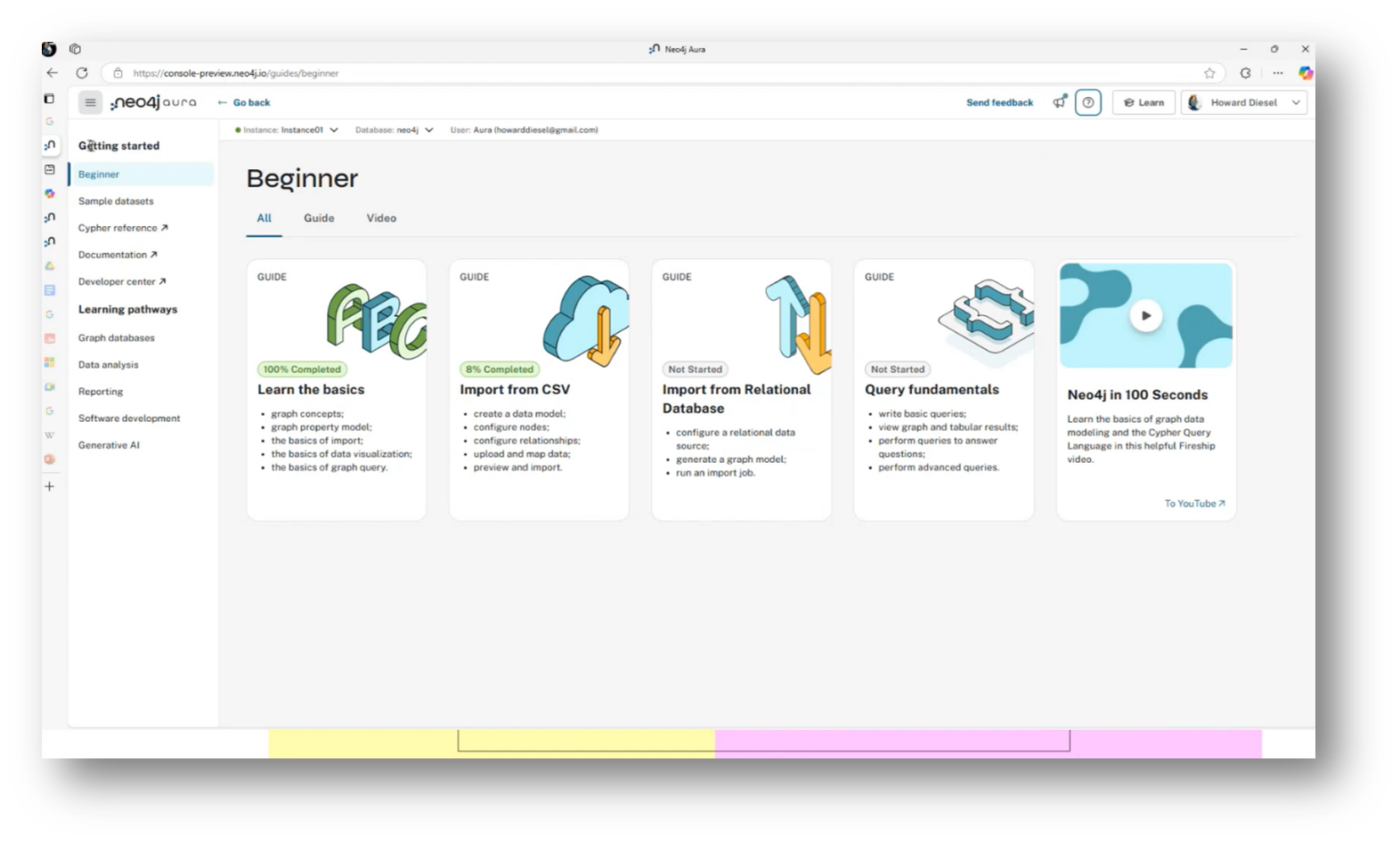Open the browser profile icon in title bar

pyautogui.click(x=49, y=49)
